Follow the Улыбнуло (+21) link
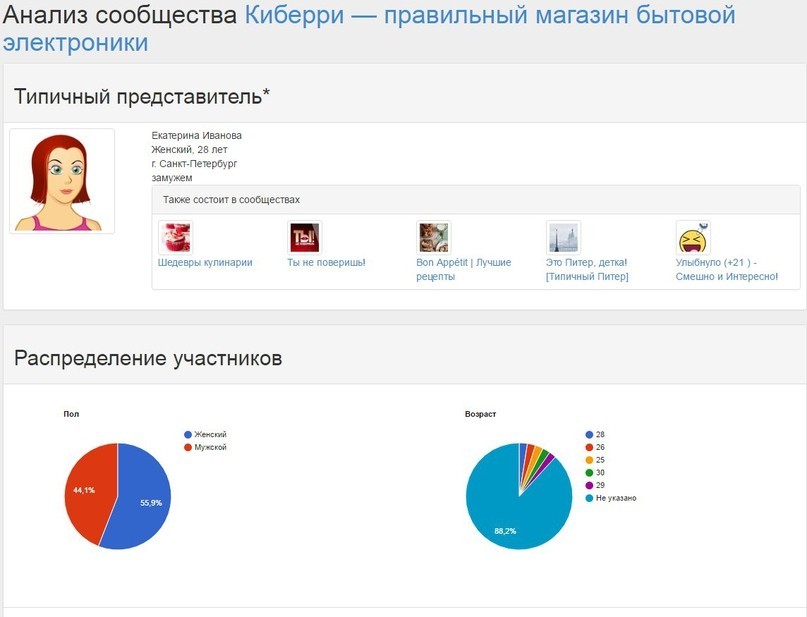Viewport: 807px width, 617px height. coord(727,269)
